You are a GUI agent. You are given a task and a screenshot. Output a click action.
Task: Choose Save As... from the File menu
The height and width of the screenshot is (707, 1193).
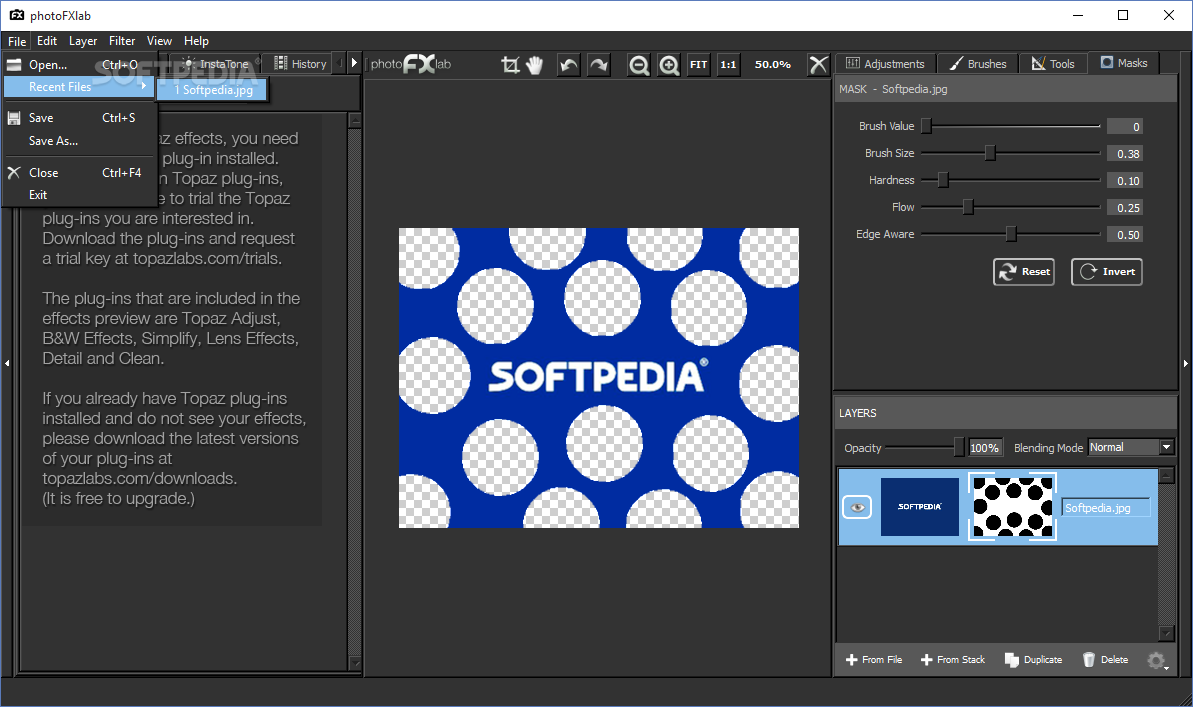pyautogui.click(x=79, y=141)
